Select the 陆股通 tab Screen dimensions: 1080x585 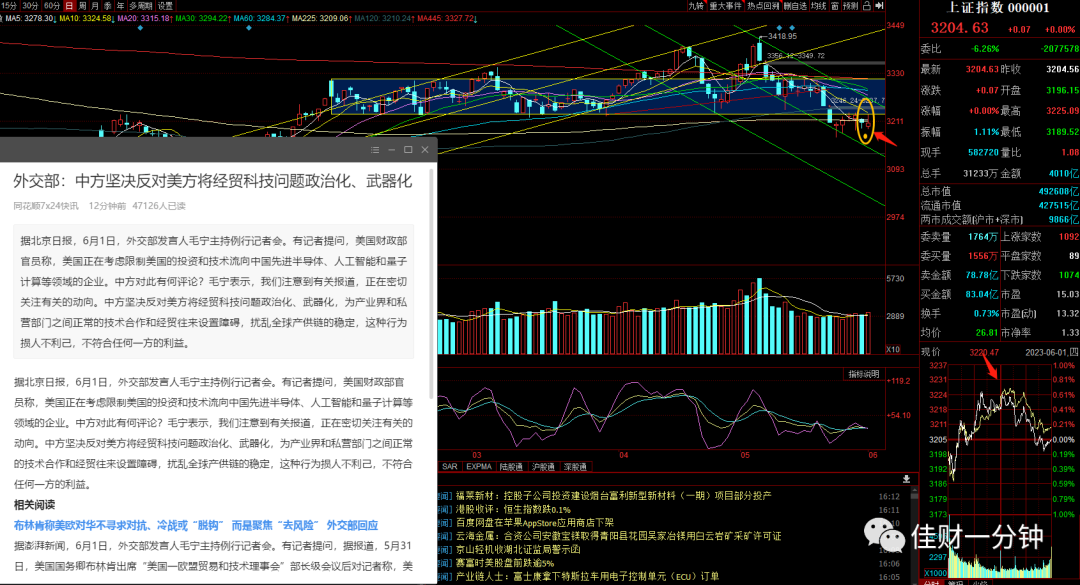(x=511, y=466)
